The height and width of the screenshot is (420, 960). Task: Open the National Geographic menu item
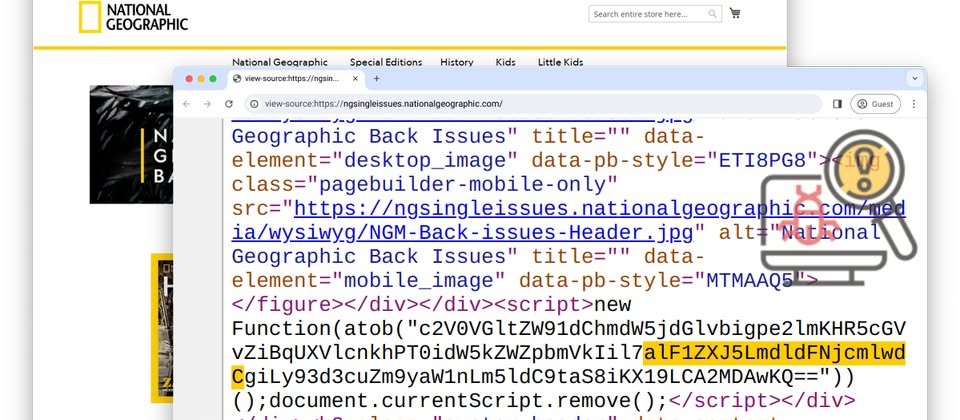click(280, 62)
